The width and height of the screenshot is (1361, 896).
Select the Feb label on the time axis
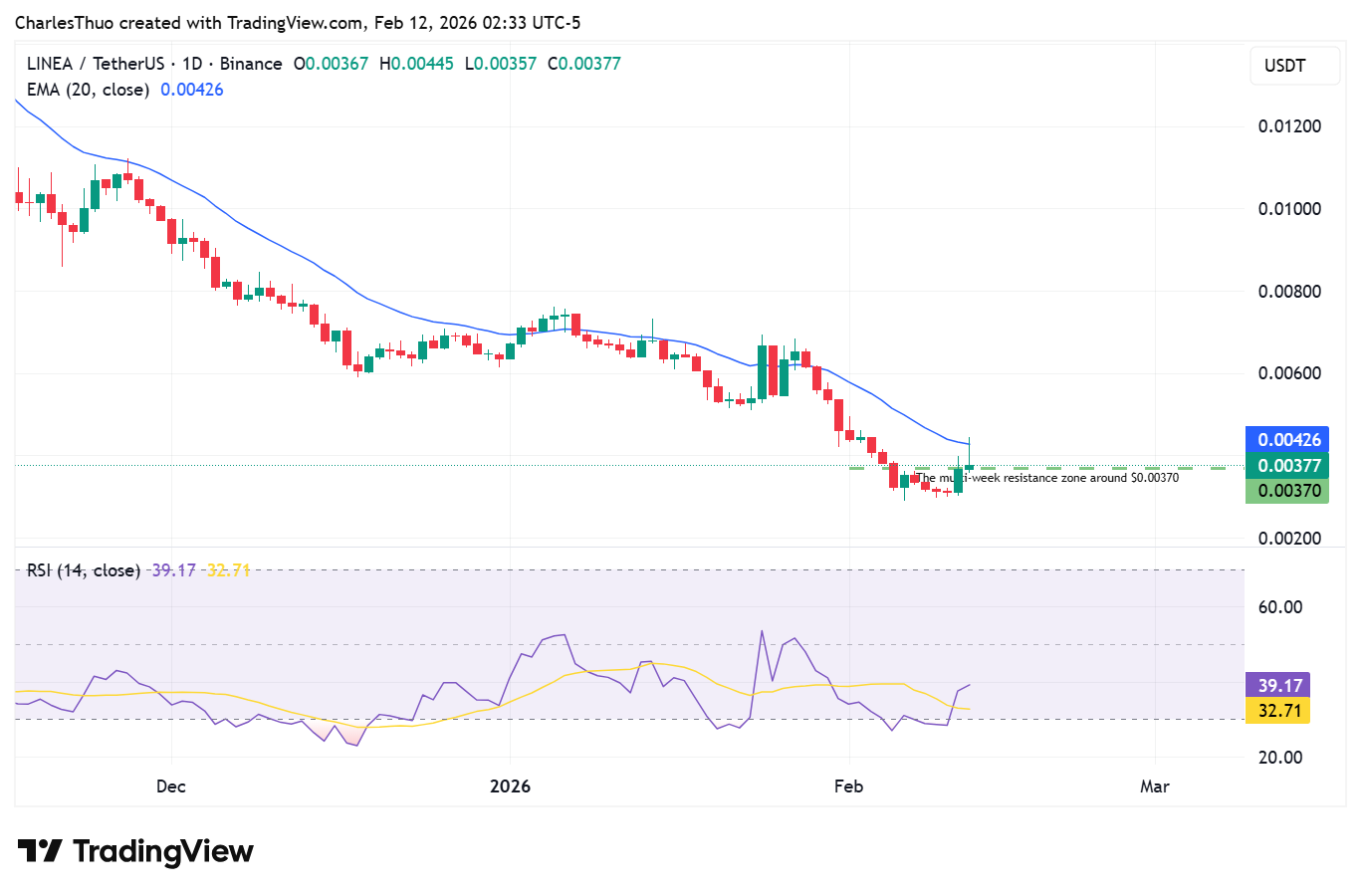[848, 786]
